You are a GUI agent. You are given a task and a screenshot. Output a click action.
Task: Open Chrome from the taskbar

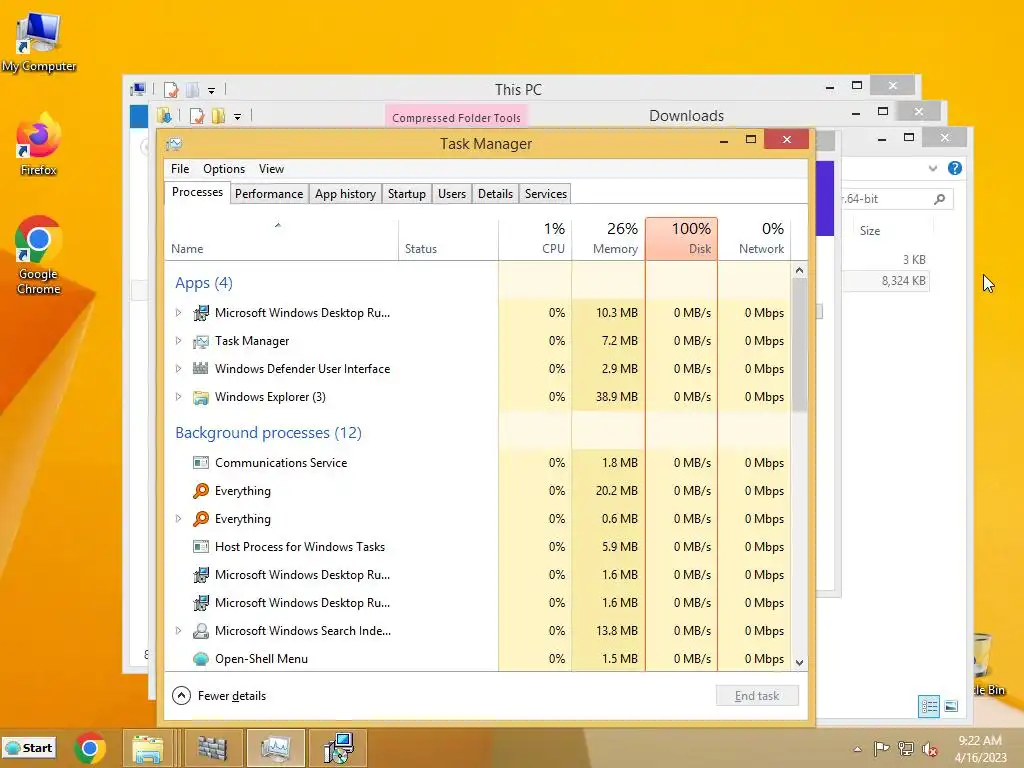[x=90, y=748]
